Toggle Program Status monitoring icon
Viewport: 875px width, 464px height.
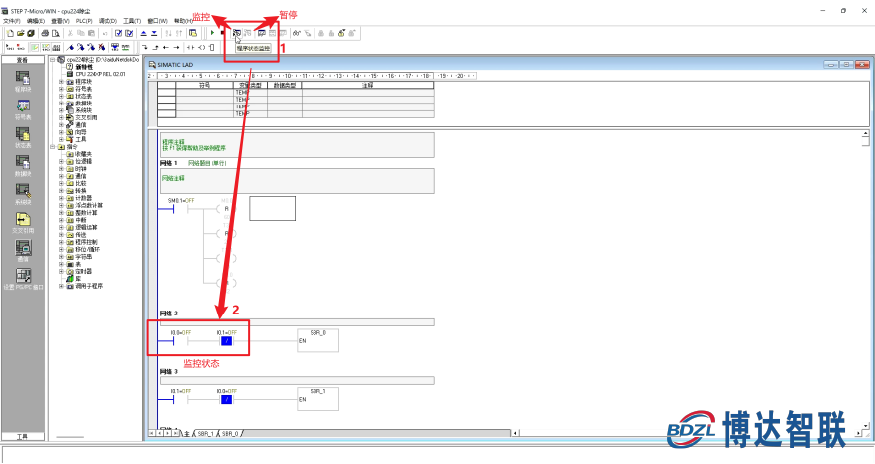pyautogui.click(x=237, y=34)
